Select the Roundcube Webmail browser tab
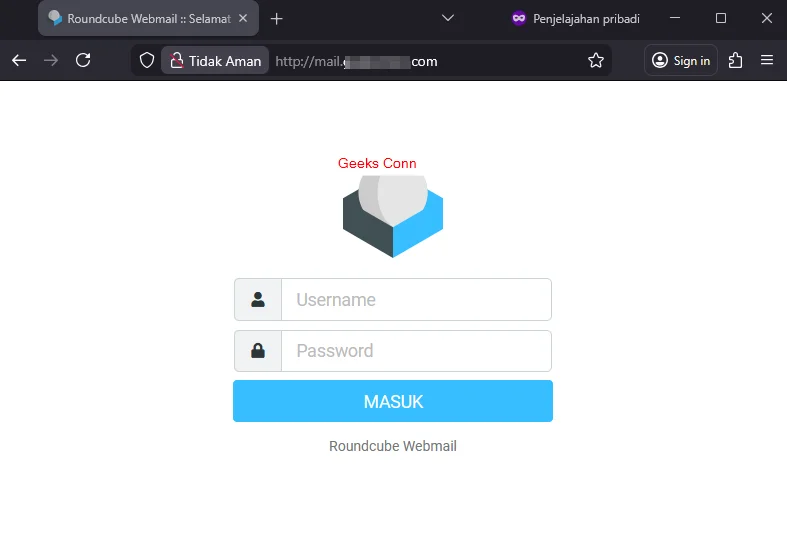Image resolution: width=787 pixels, height=558 pixels. (149, 19)
